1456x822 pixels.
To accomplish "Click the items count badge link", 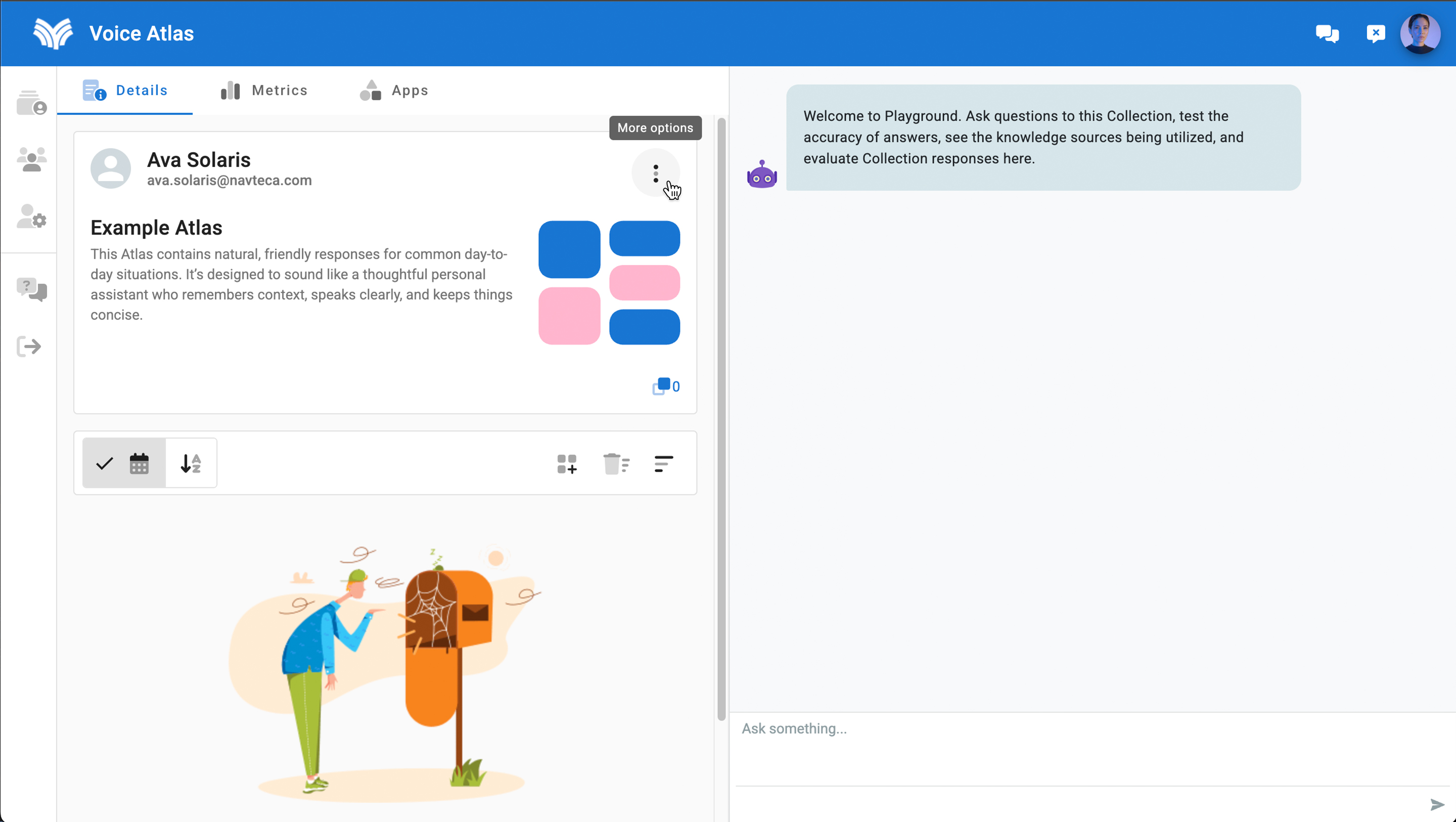I will (x=666, y=387).
